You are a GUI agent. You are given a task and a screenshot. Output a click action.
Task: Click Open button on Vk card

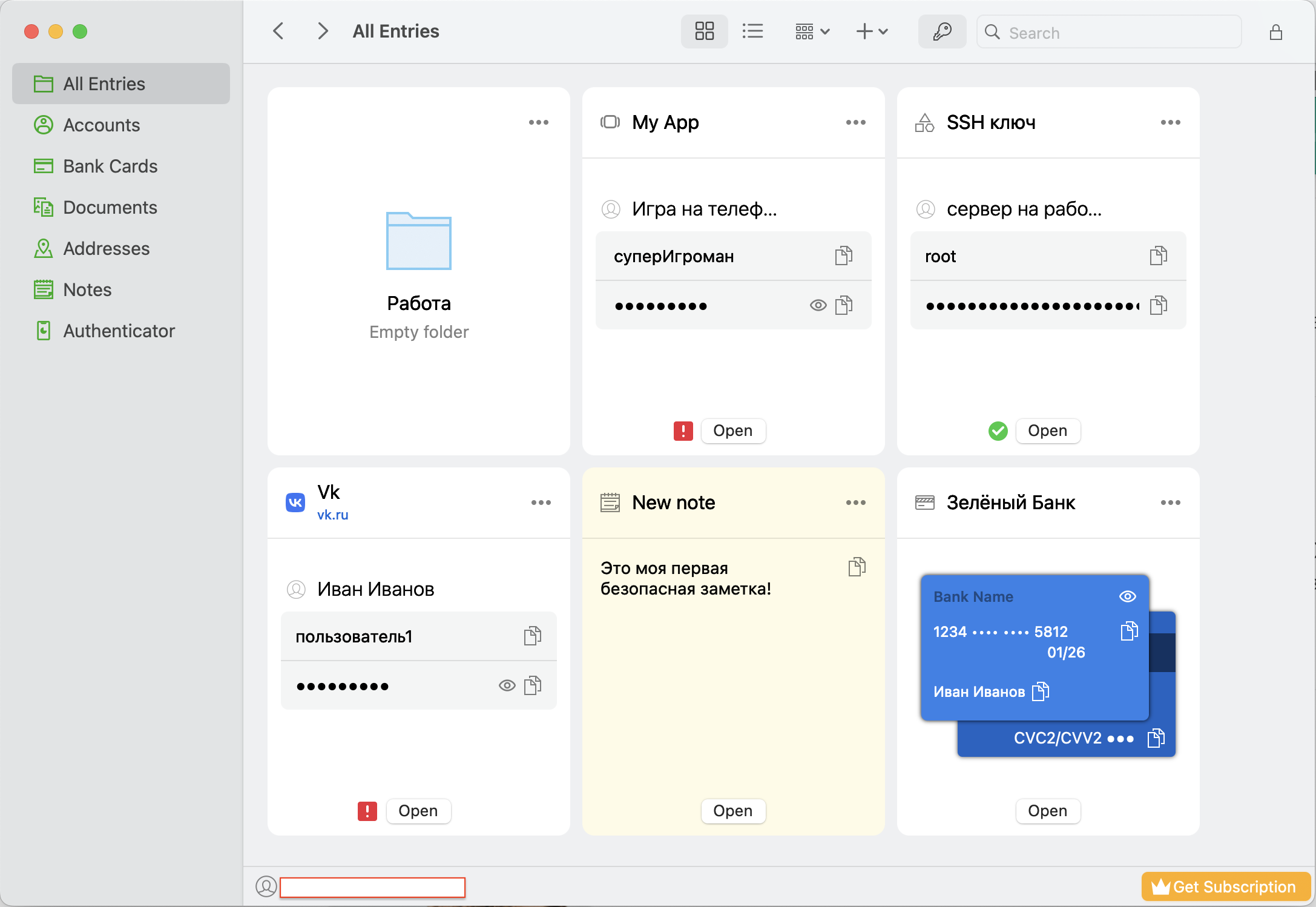(x=418, y=811)
